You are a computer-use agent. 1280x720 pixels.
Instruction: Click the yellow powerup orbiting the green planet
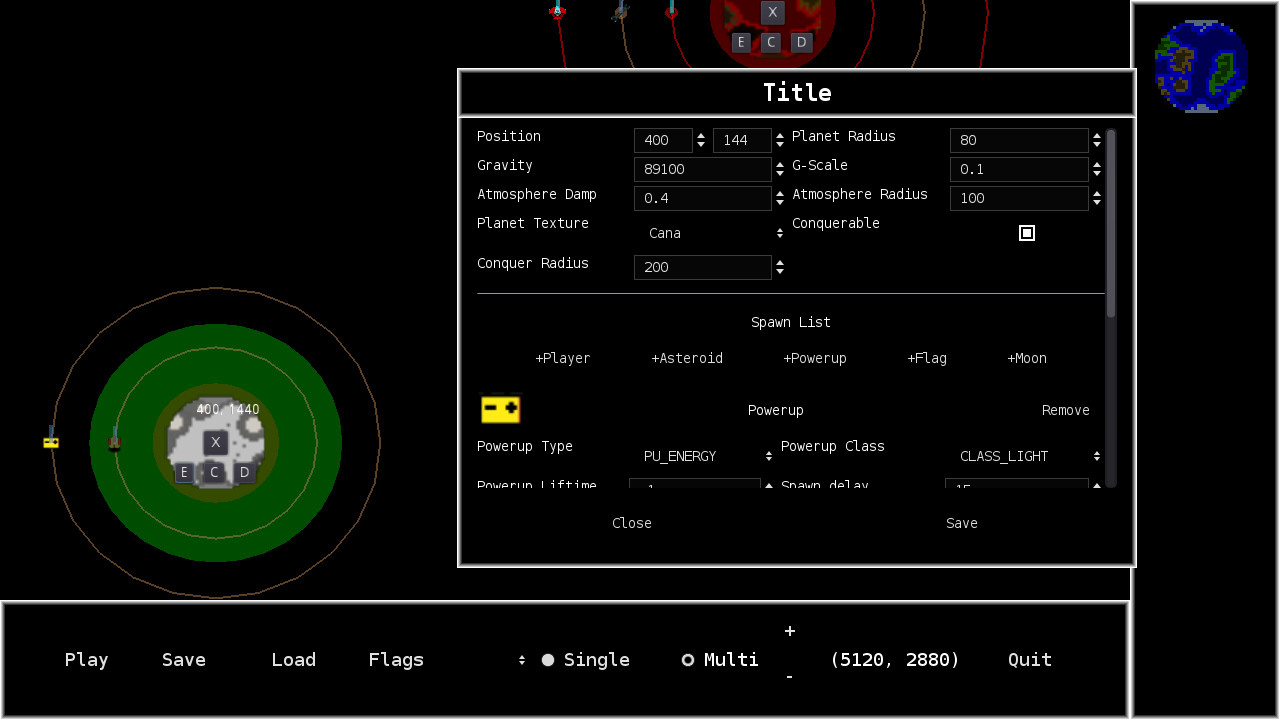click(x=50, y=440)
